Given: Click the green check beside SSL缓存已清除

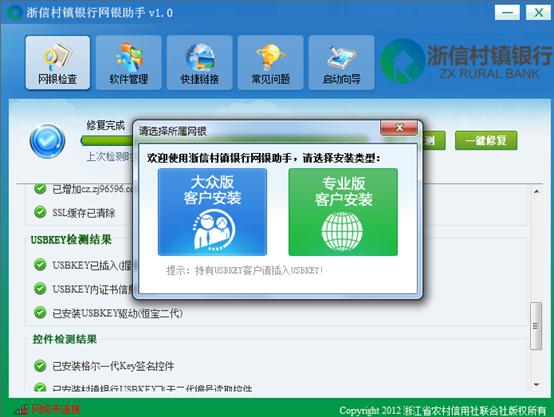Looking at the screenshot, I should (x=40, y=212).
